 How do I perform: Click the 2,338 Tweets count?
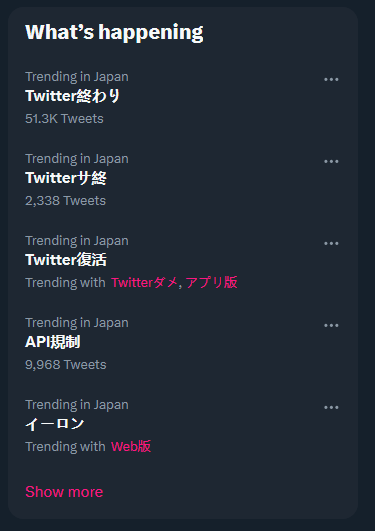(65, 200)
